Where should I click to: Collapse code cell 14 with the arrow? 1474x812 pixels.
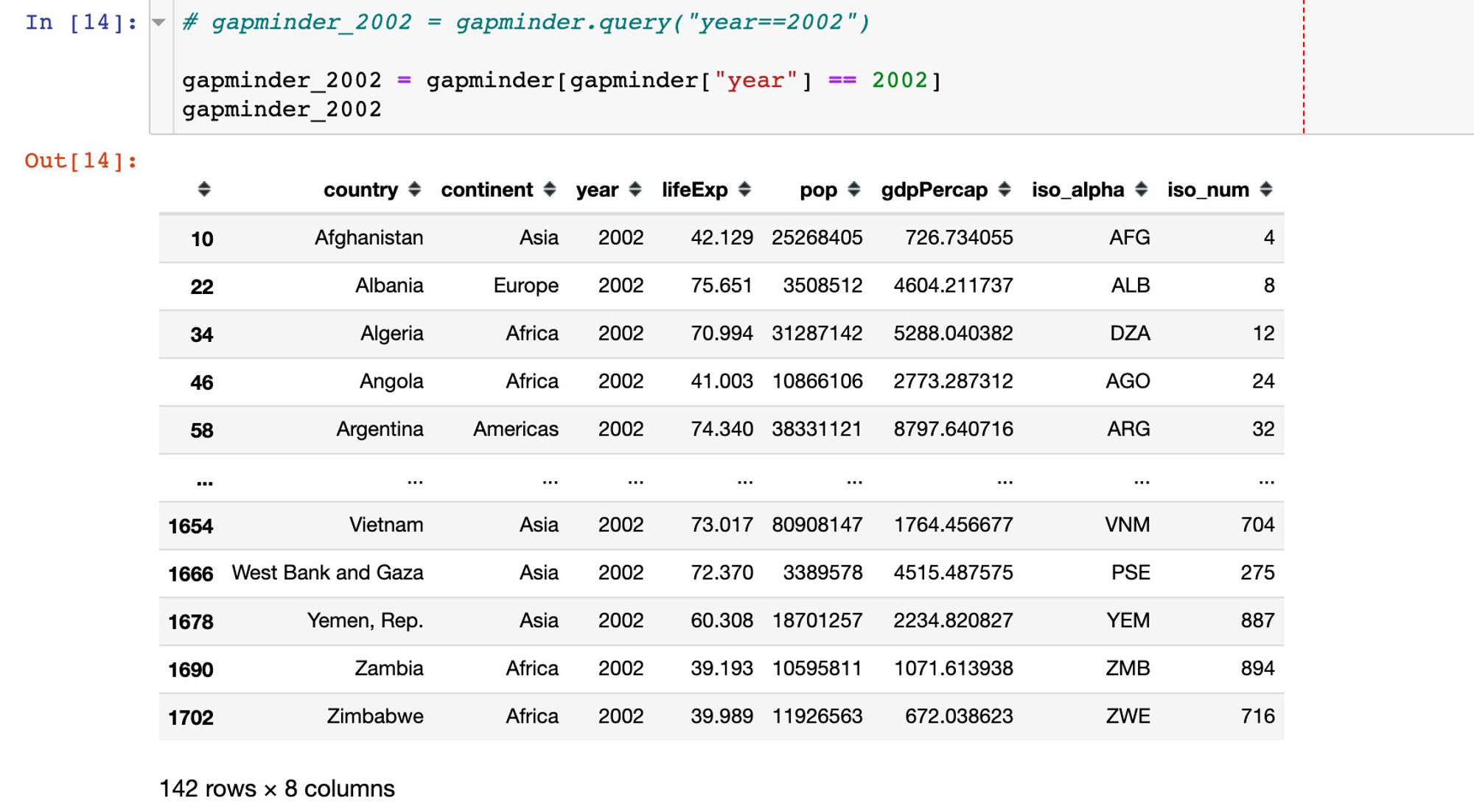pos(158,22)
